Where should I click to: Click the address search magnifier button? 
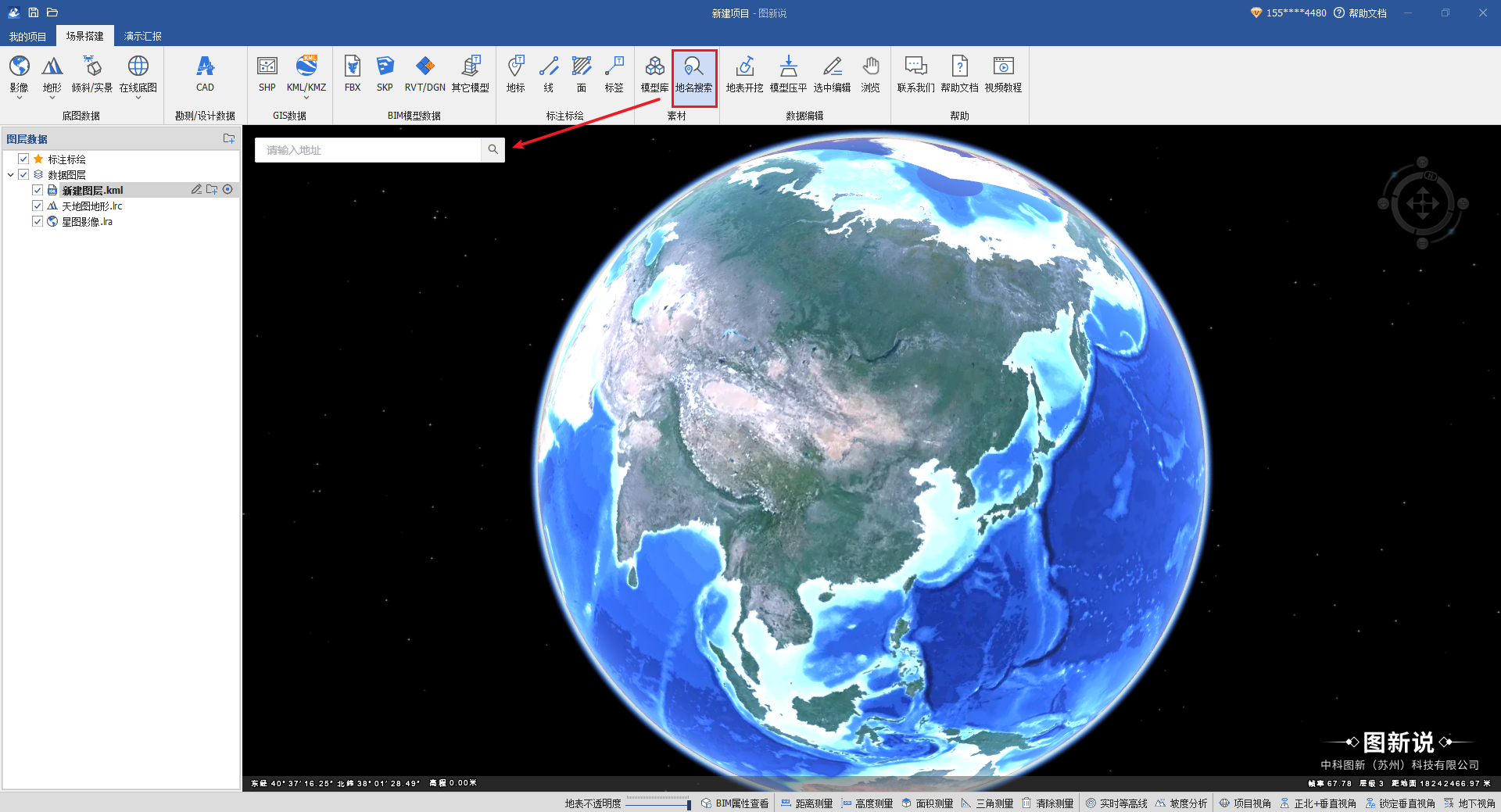pyautogui.click(x=493, y=149)
